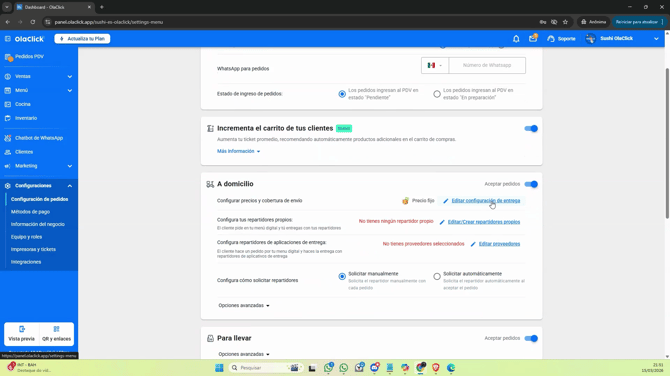
Task: Click the QR y enlaces icon
Action: coord(56,329)
